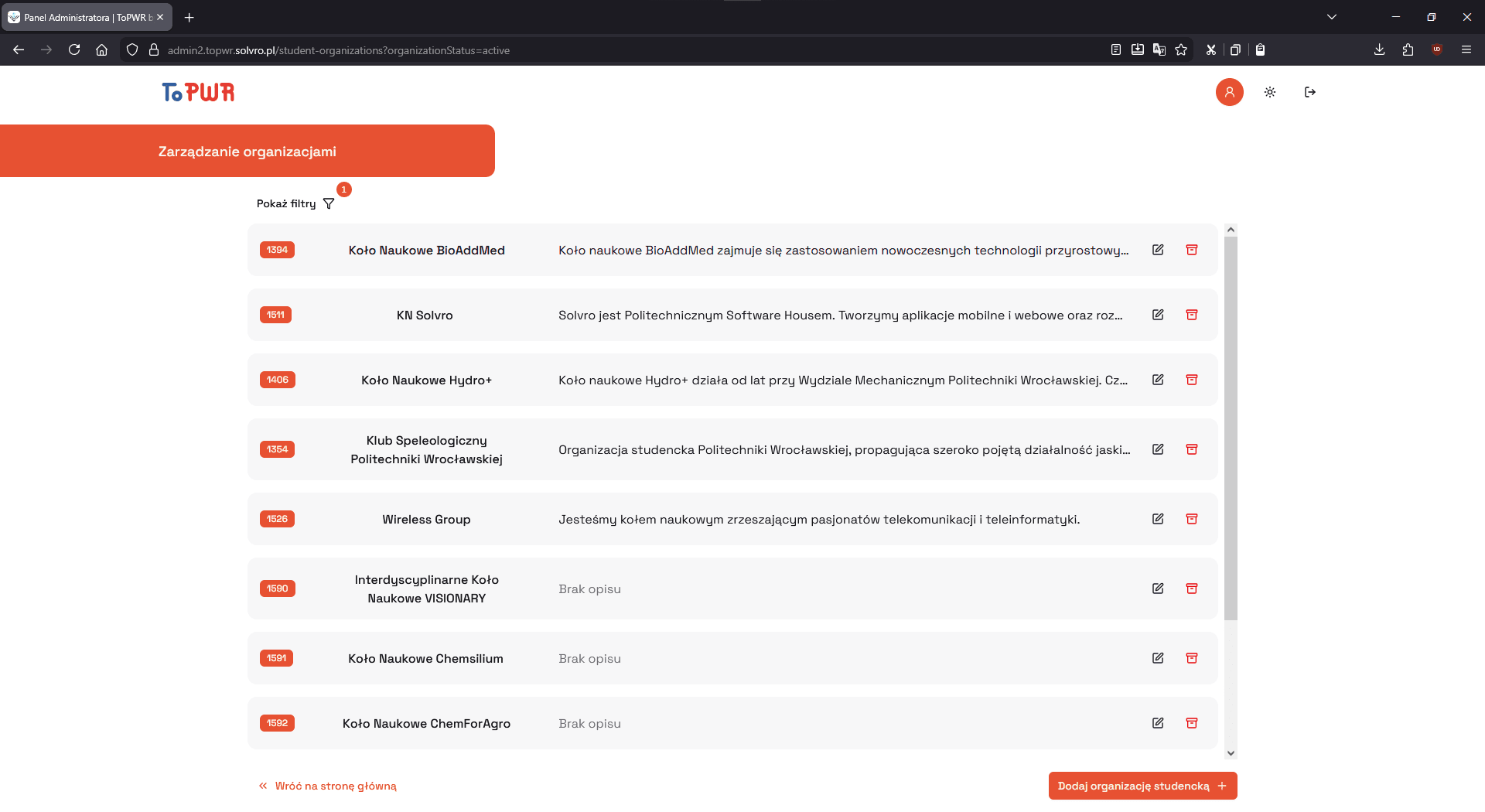Screen dimensions: 1485x812
Task: Click the ToPWR logo
Action: tap(197, 92)
